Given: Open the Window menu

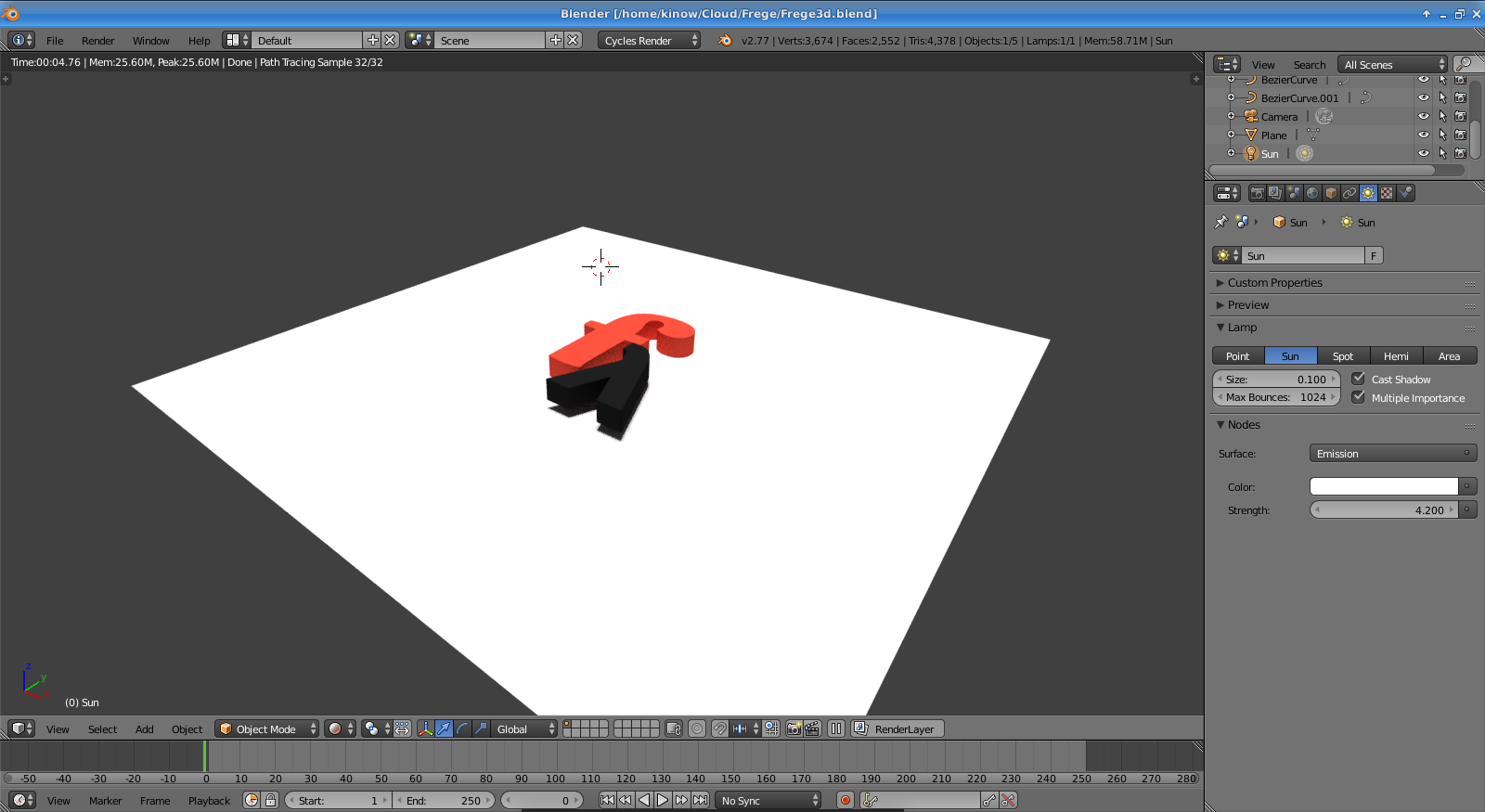Looking at the screenshot, I should (150, 40).
